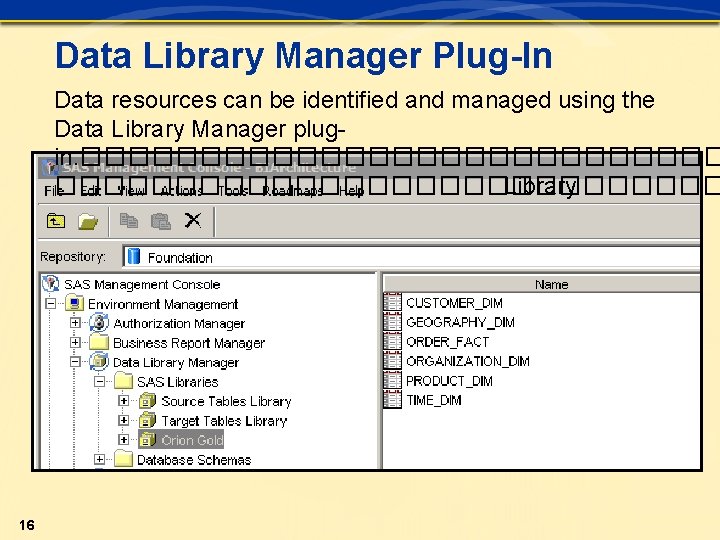Image resolution: width=720 pixels, height=540 pixels.
Task: Click the Authorization Manager plug-in icon
Action: [99, 323]
